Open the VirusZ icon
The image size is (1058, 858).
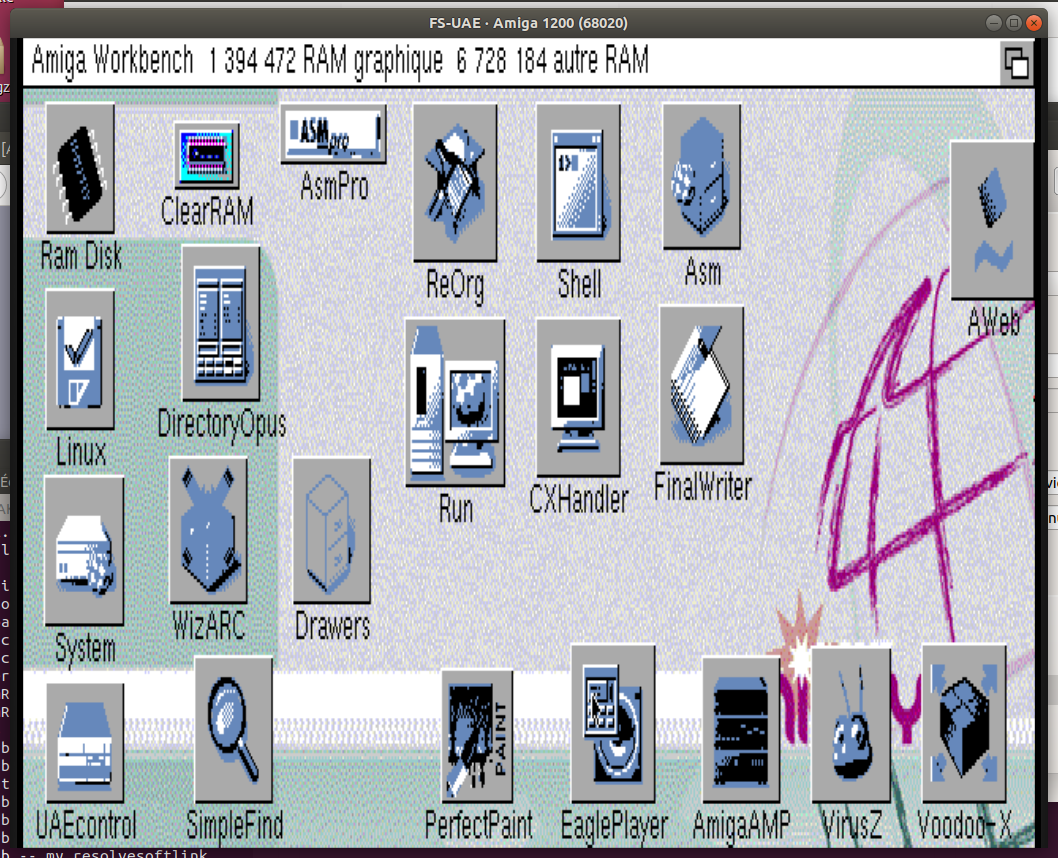[851, 724]
